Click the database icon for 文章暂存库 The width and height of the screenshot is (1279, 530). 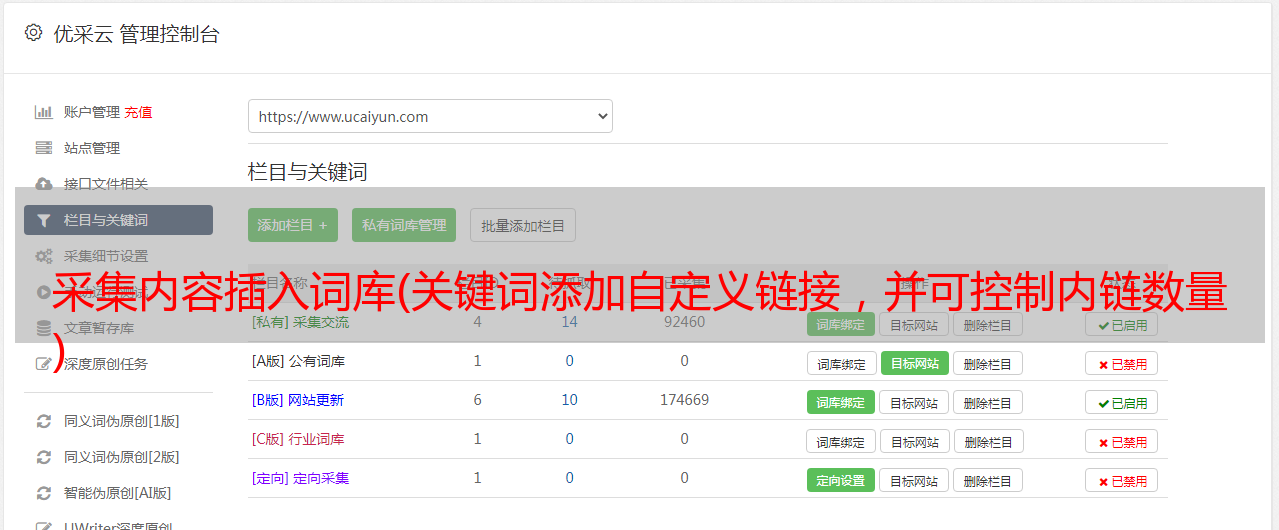click(x=43, y=328)
